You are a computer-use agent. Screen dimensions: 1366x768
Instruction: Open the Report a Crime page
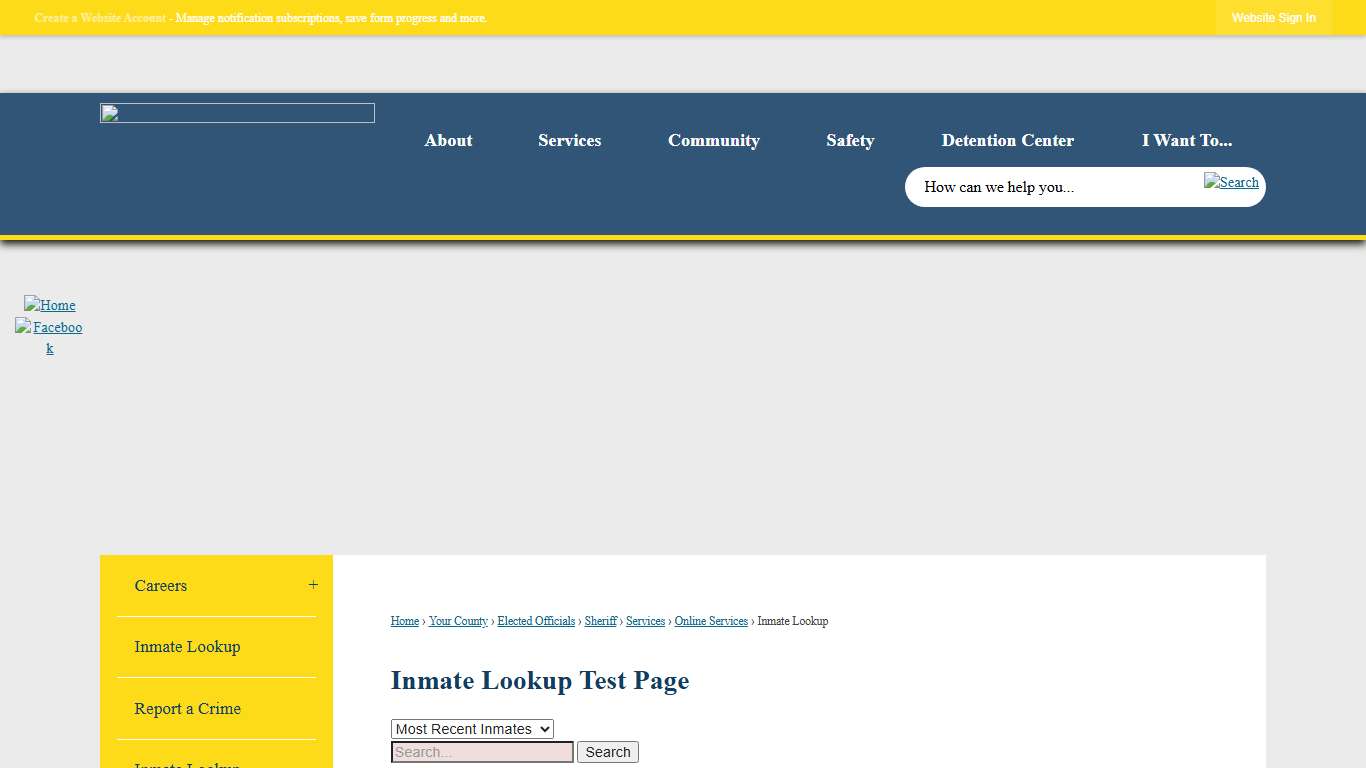pos(187,709)
